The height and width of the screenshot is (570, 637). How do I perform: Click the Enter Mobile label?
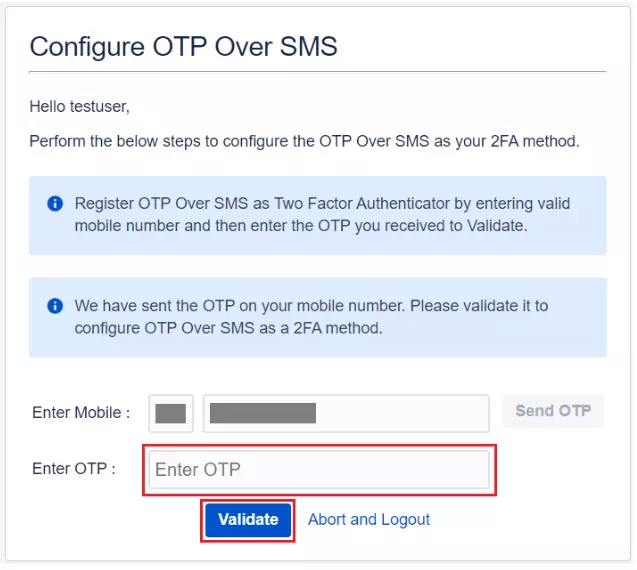81,412
